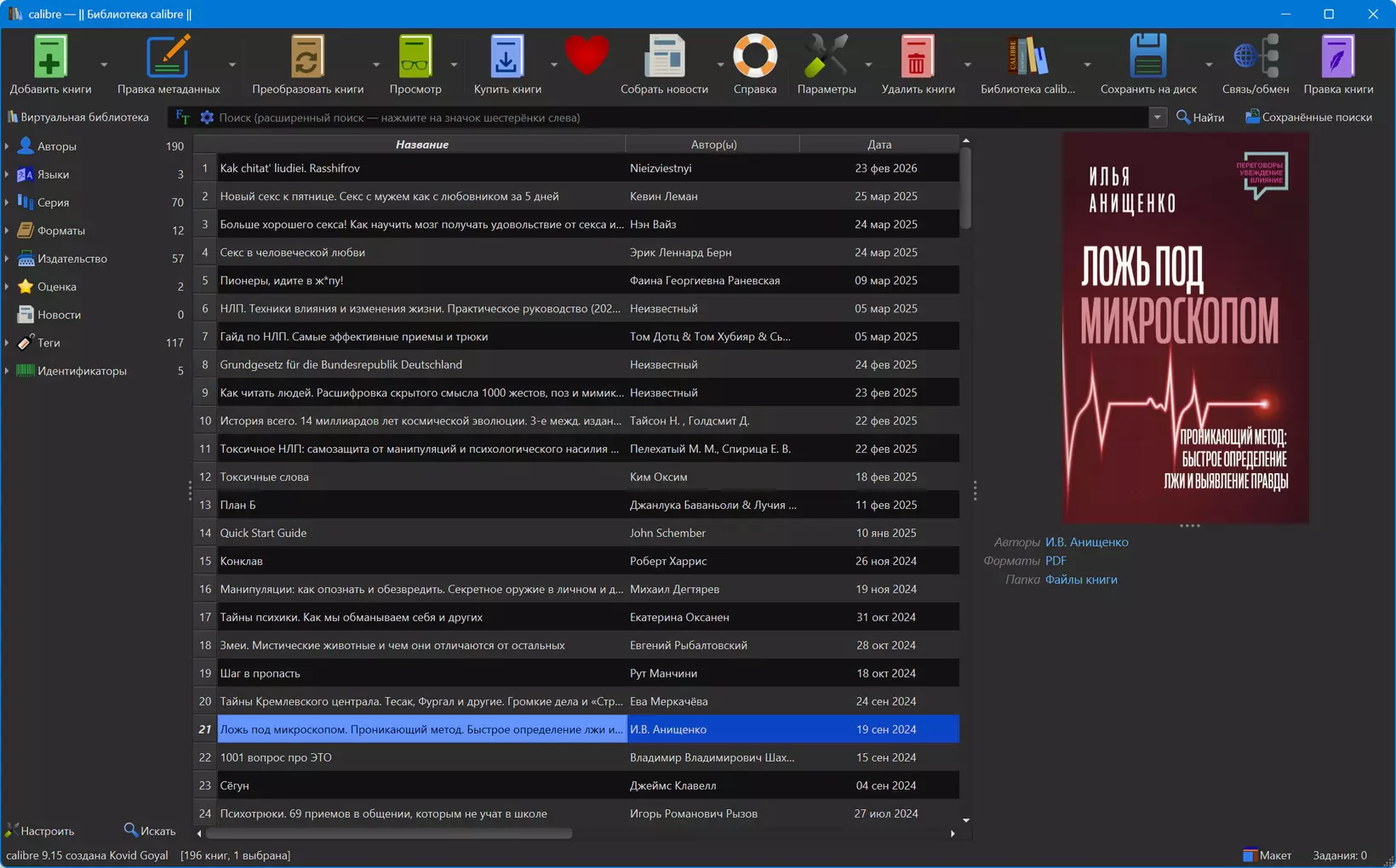Open the Библиотека calibre library switcher
Screen dimensions: 1396x868
pyautogui.click(x=1027, y=65)
